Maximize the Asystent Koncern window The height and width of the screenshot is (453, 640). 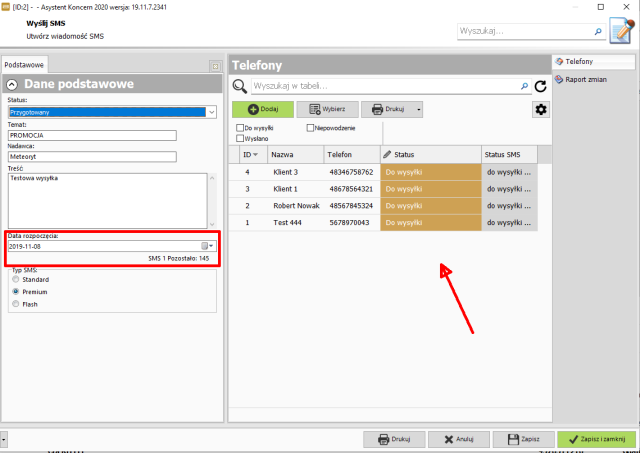[x=601, y=7]
